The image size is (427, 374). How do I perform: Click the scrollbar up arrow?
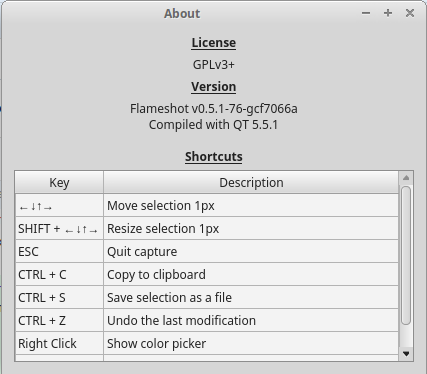406,178
